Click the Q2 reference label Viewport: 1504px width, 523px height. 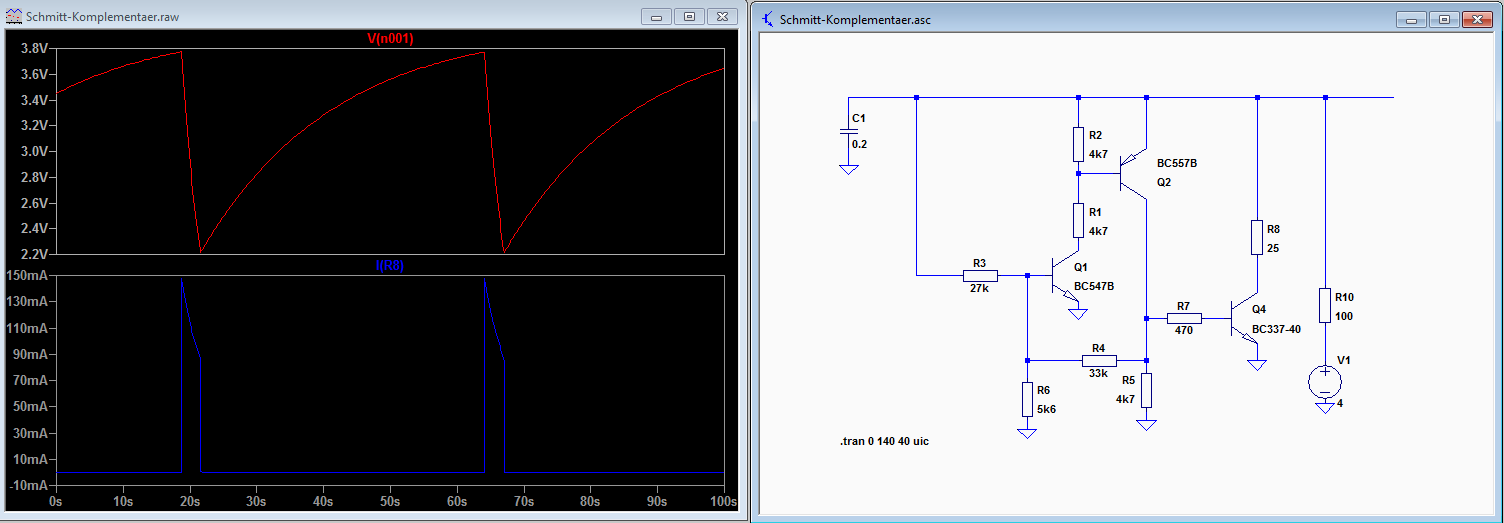pos(1164,182)
